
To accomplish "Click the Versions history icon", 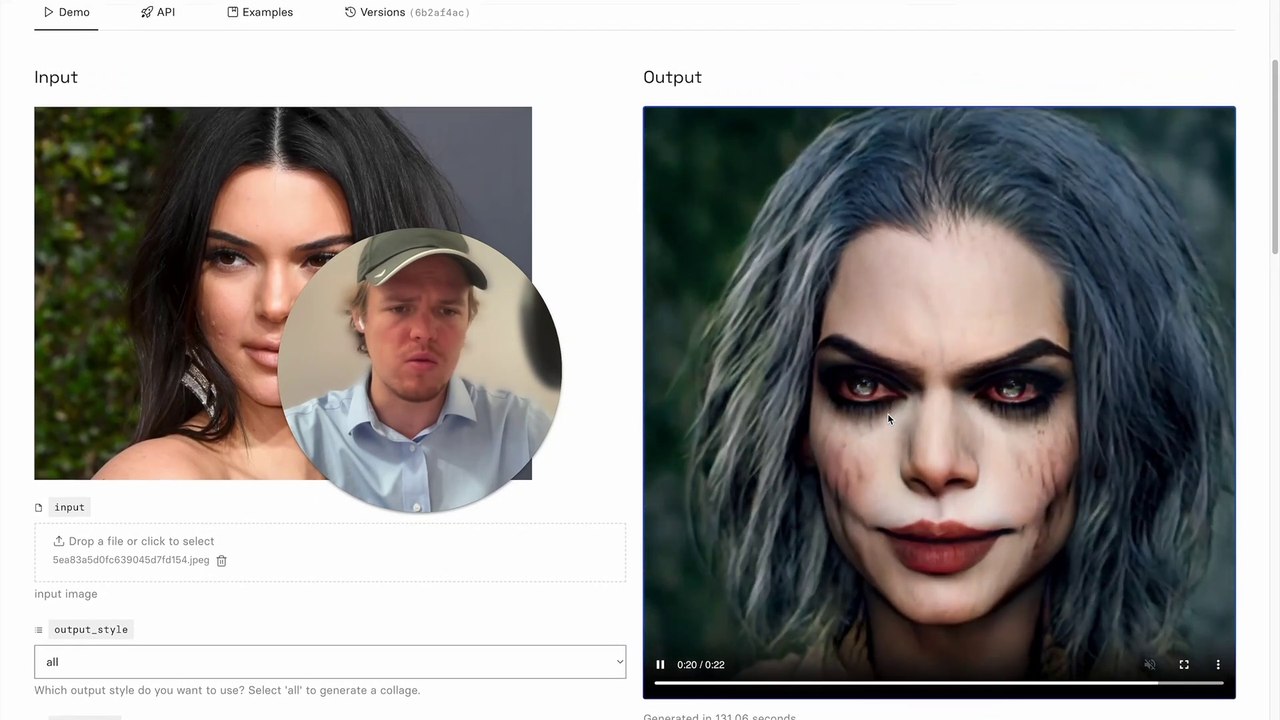I will pos(350,12).
